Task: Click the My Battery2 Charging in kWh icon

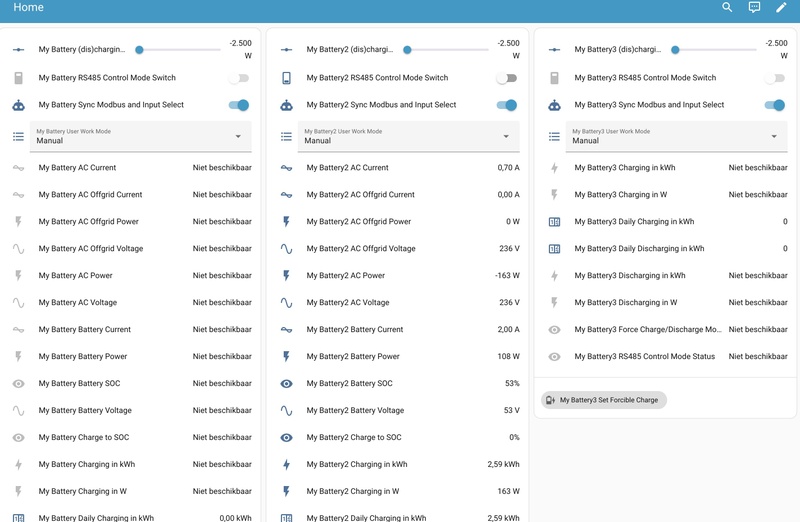Action: [x=286, y=464]
